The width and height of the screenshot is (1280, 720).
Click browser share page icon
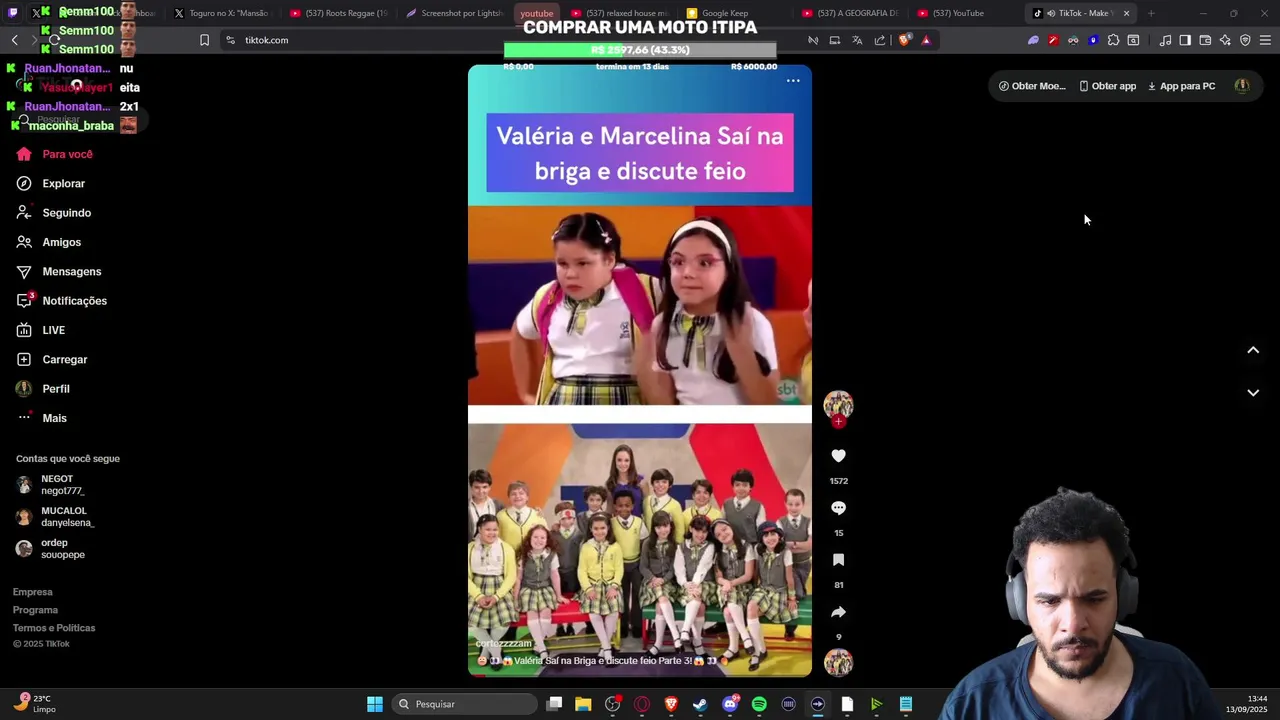click(880, 40)
